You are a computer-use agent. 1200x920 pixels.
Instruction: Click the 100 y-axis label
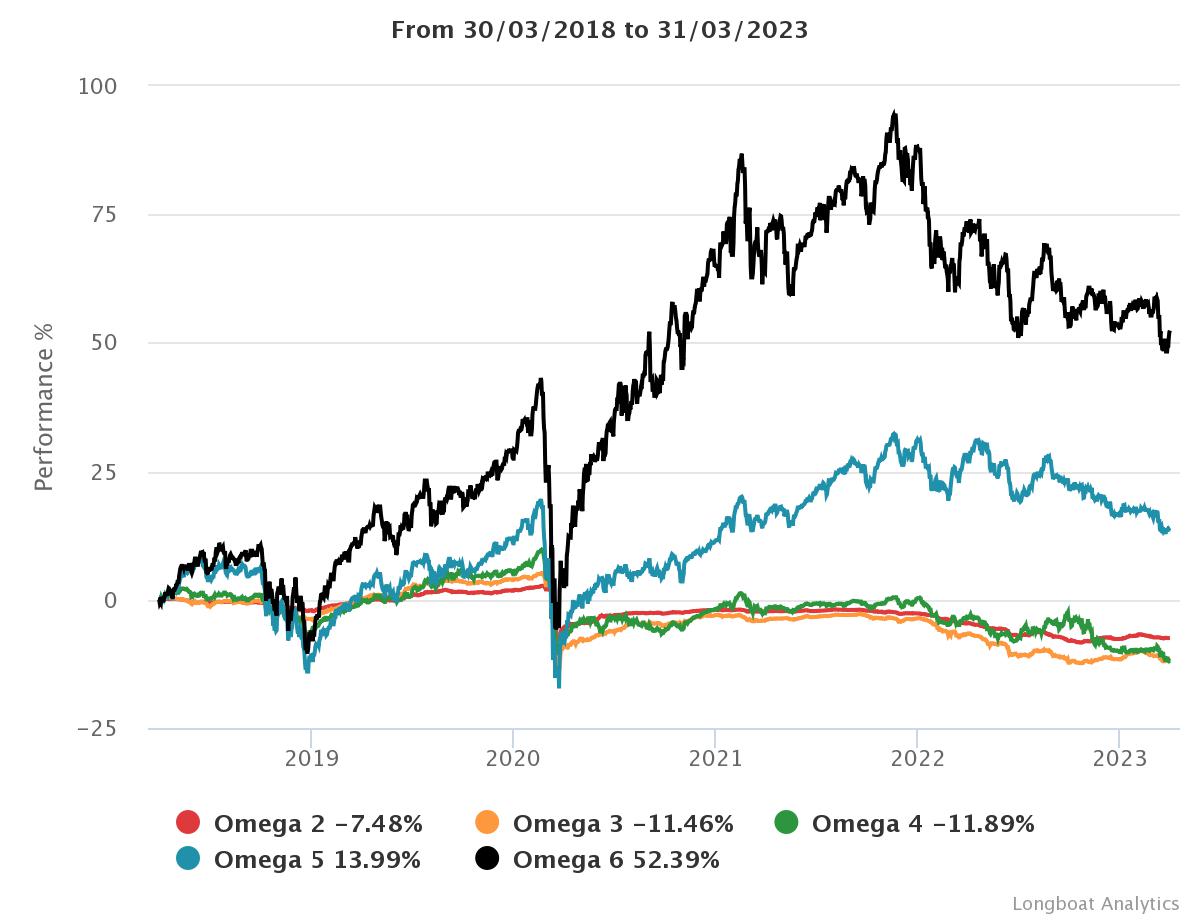(98, 87)
